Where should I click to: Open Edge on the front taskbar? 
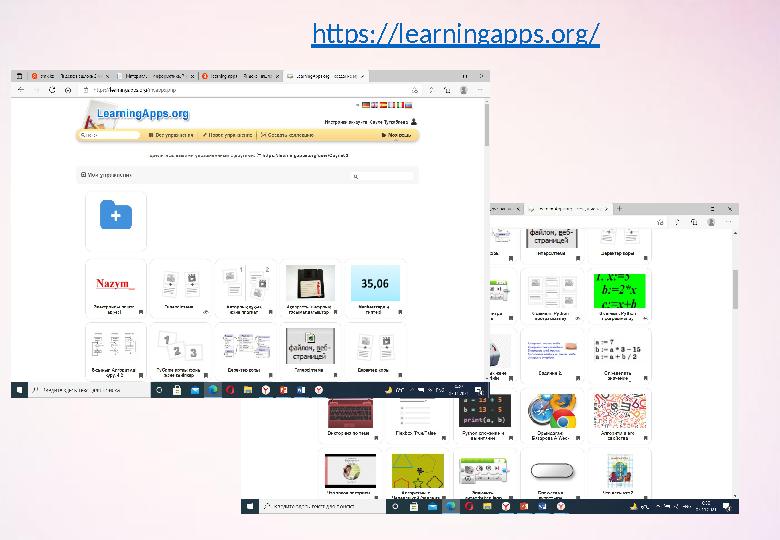[x=213, y=390]
